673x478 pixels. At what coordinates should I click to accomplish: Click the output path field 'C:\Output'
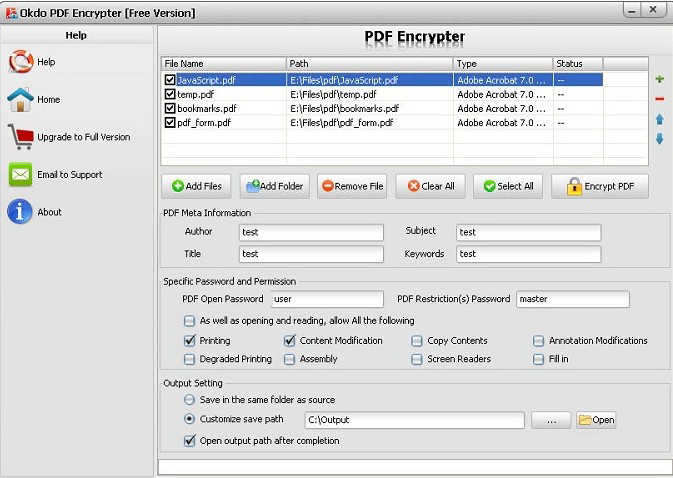tap(415, 420)
